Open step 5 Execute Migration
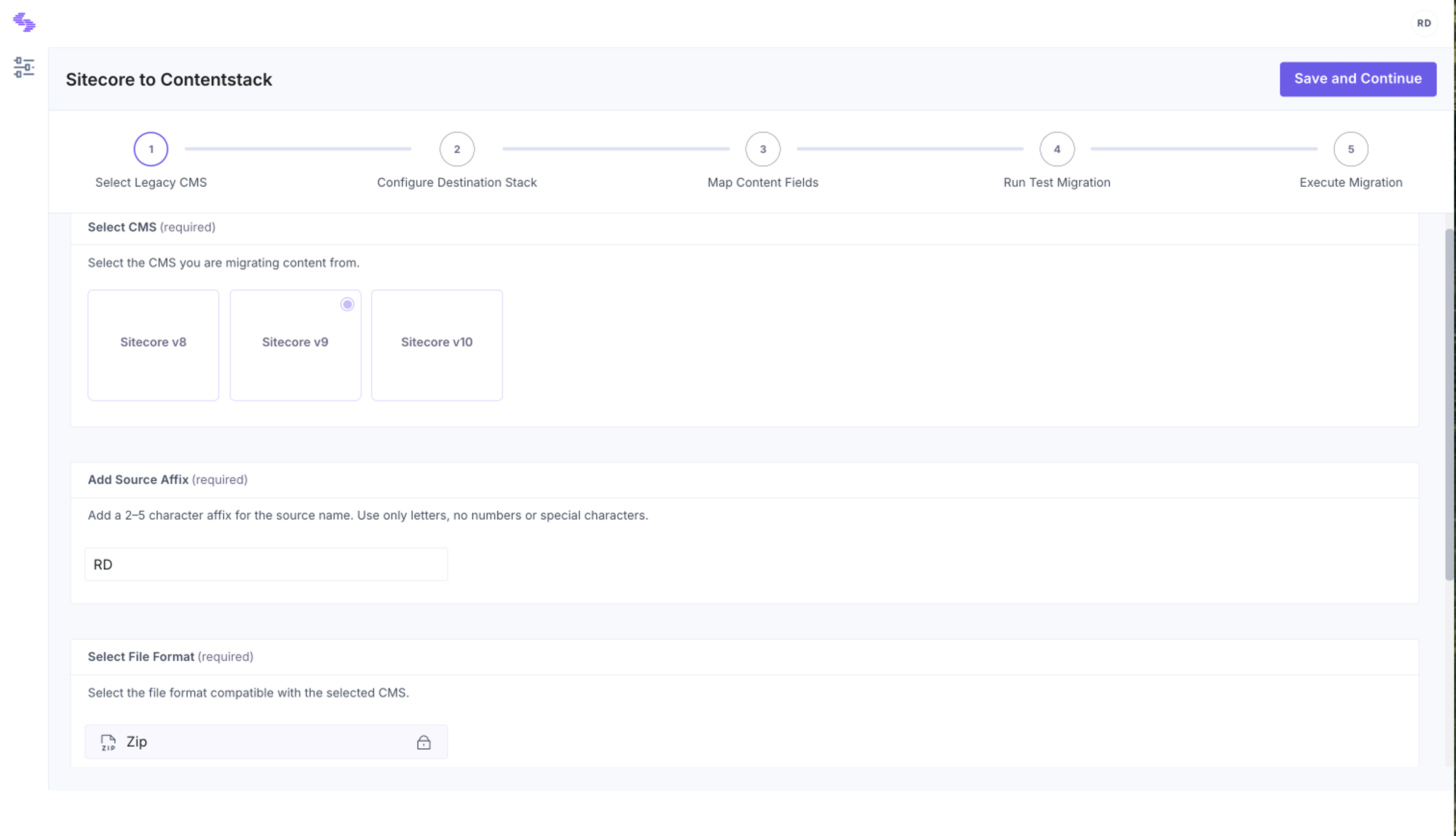 [1350, 149]
